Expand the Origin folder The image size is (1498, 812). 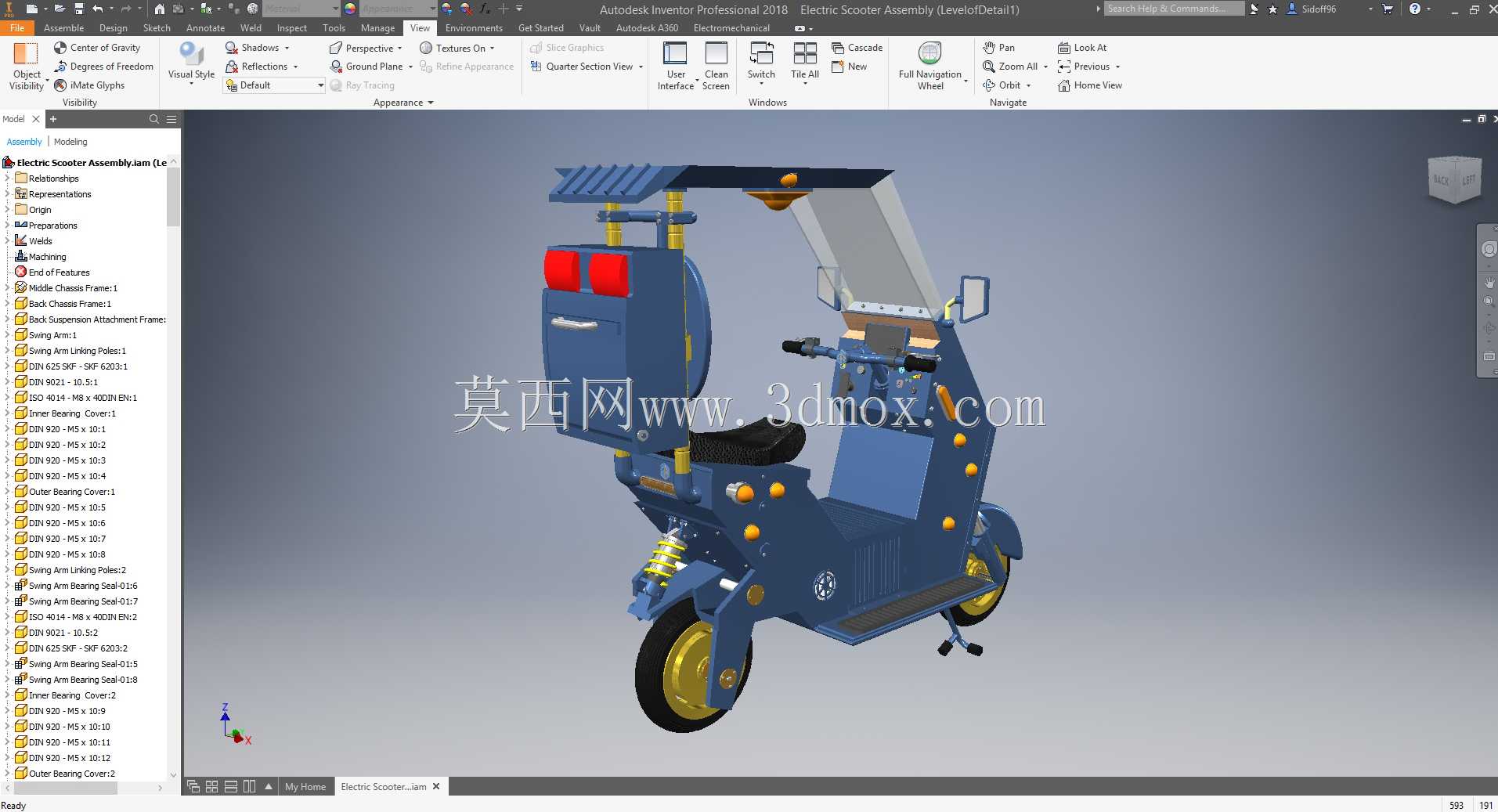(x=8, y=210)
